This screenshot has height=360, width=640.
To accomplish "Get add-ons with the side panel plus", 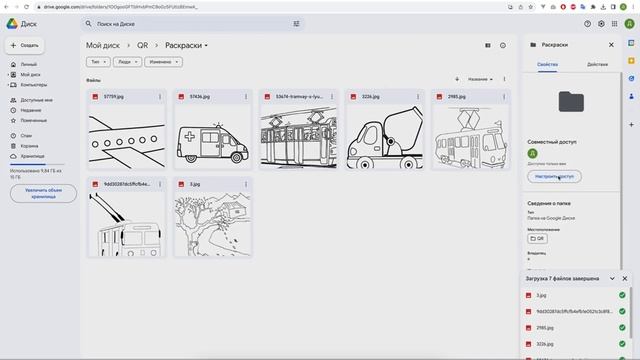I will tap(631, 124).
